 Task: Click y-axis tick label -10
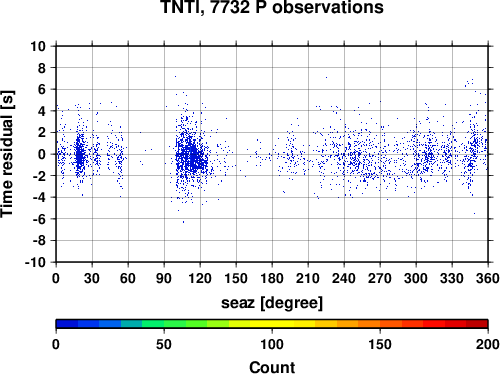point(35,262)
